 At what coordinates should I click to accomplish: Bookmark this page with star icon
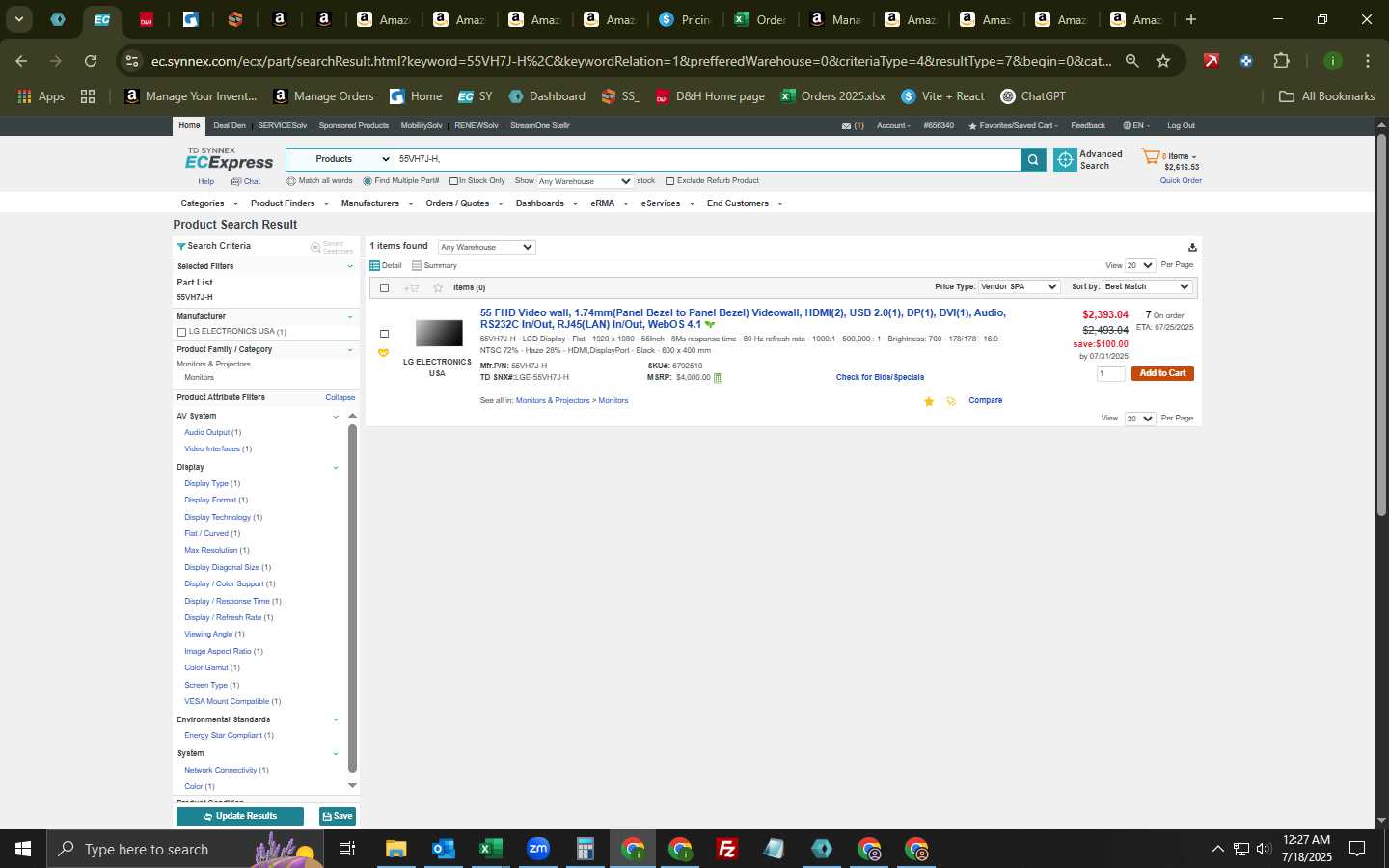[1163, 61]
